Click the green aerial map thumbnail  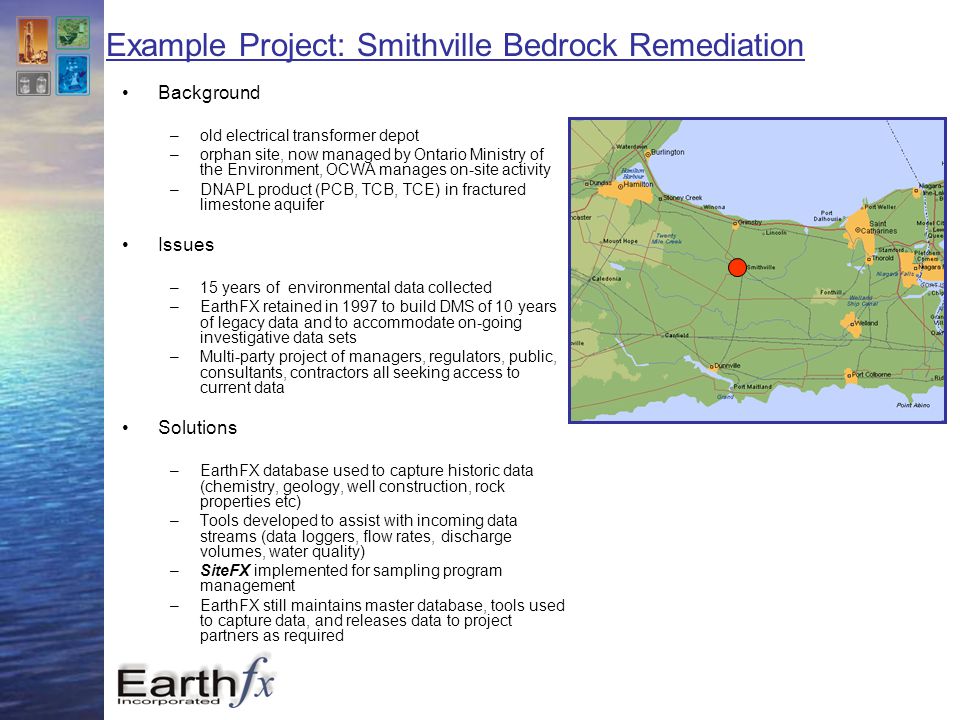tap(73, 32)
